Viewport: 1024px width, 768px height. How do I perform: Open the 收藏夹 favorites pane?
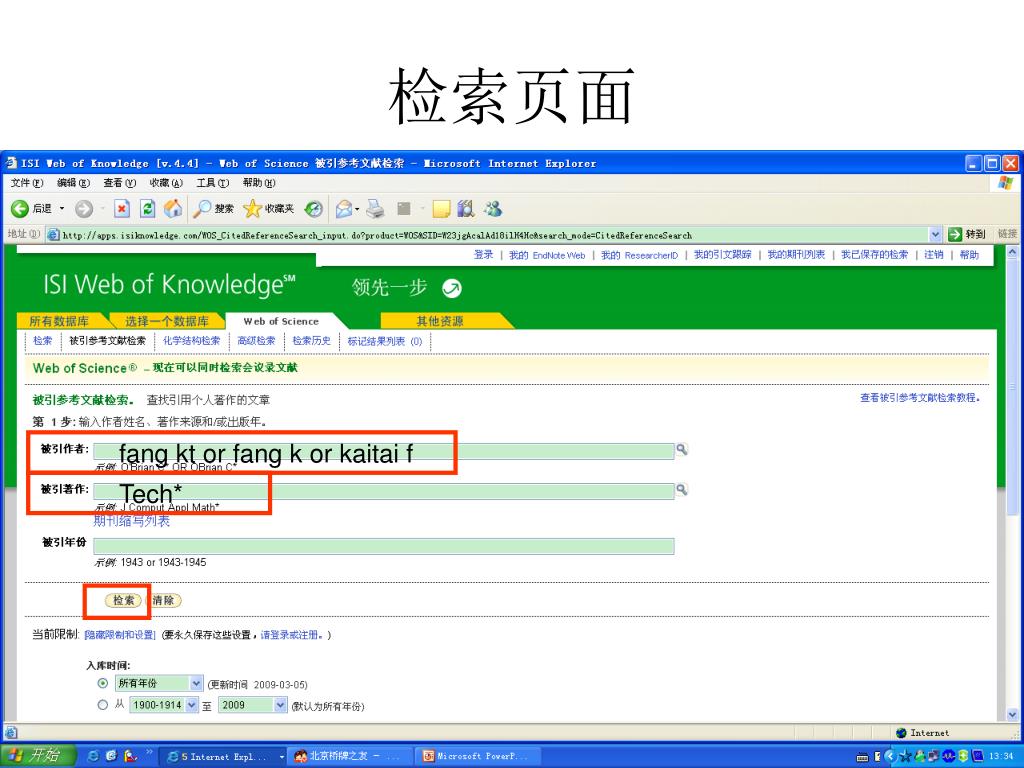(x=268, y=209)
